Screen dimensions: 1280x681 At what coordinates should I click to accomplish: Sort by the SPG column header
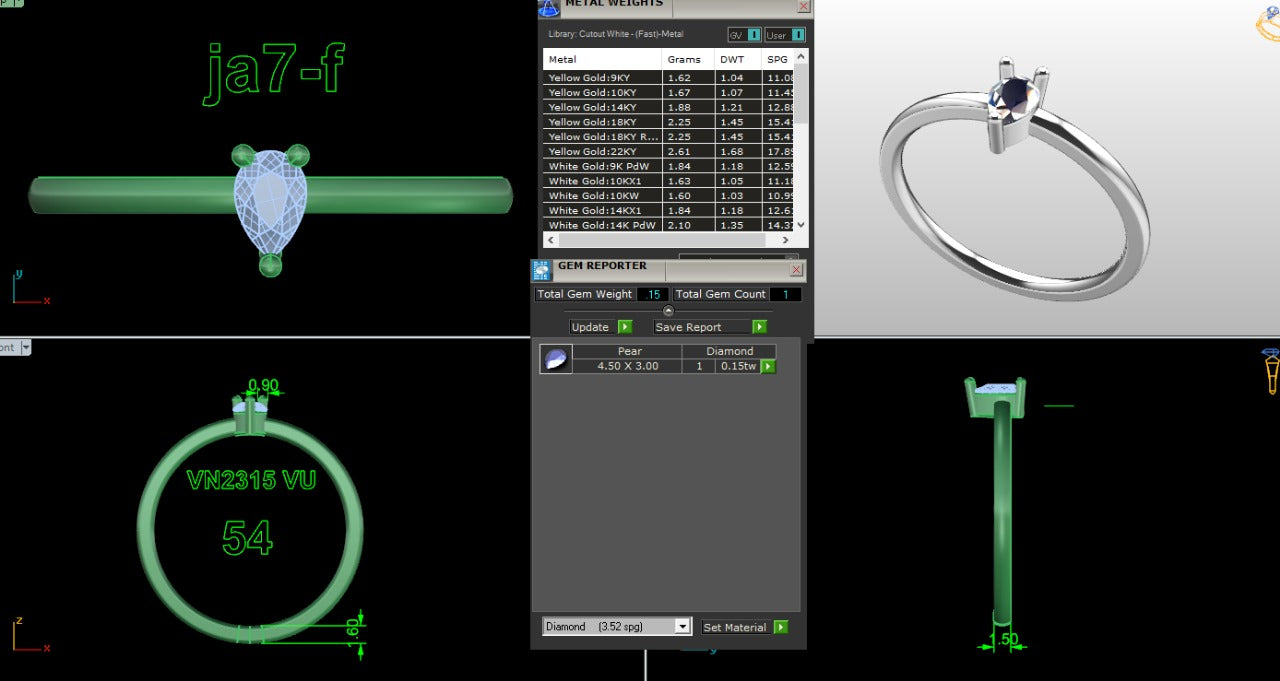click(777, 60)
